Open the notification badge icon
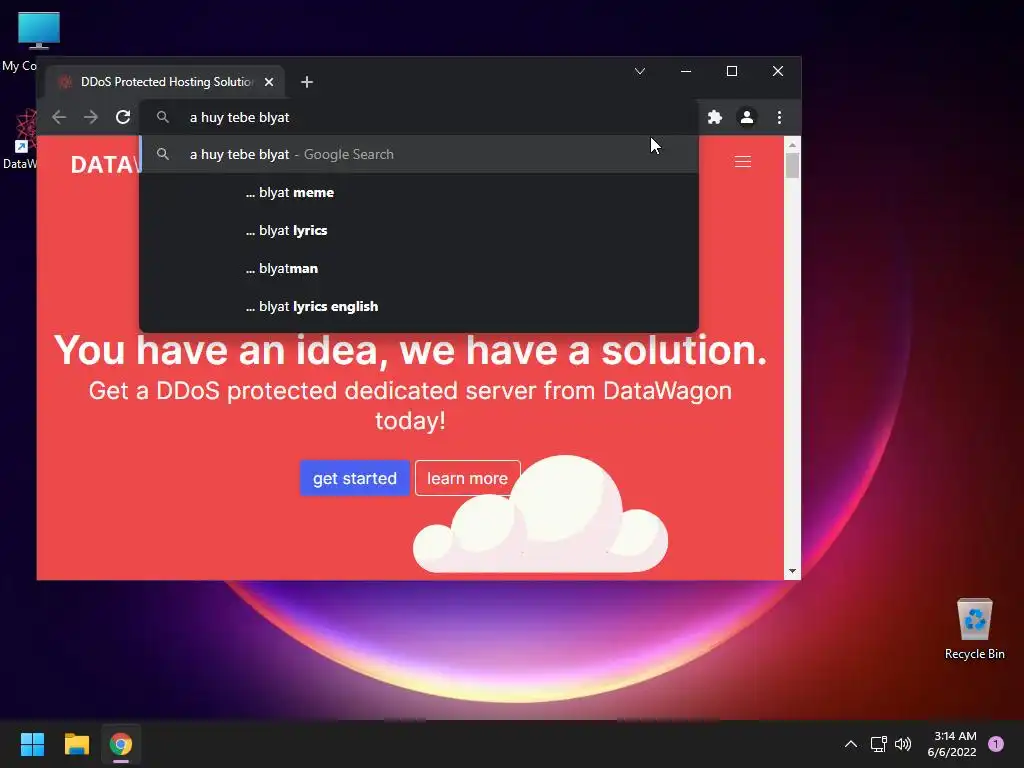Viewport: 1024px width, 768px height. (x=996, y=744)
